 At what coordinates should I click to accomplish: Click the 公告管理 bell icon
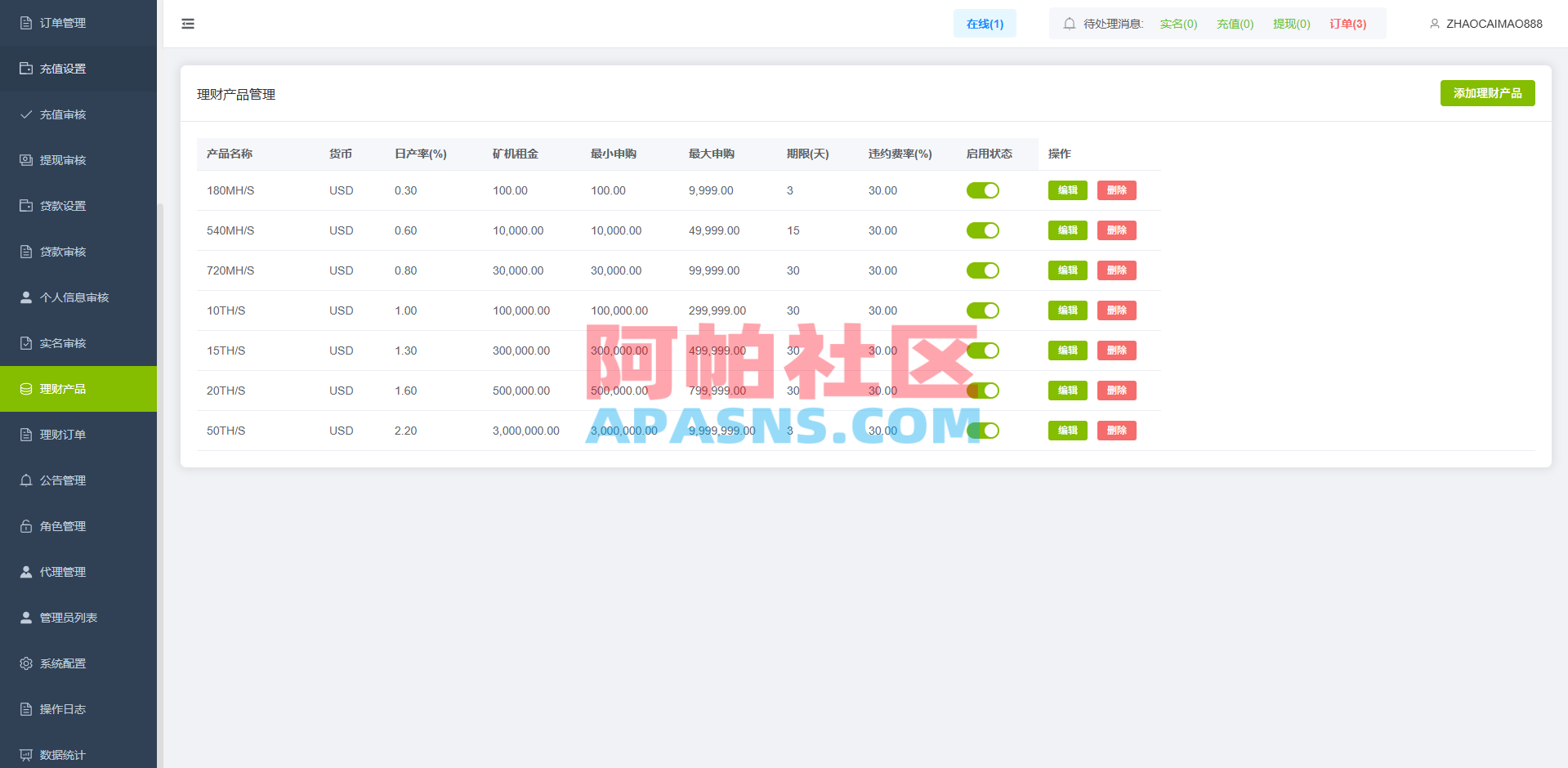(26, 480)
